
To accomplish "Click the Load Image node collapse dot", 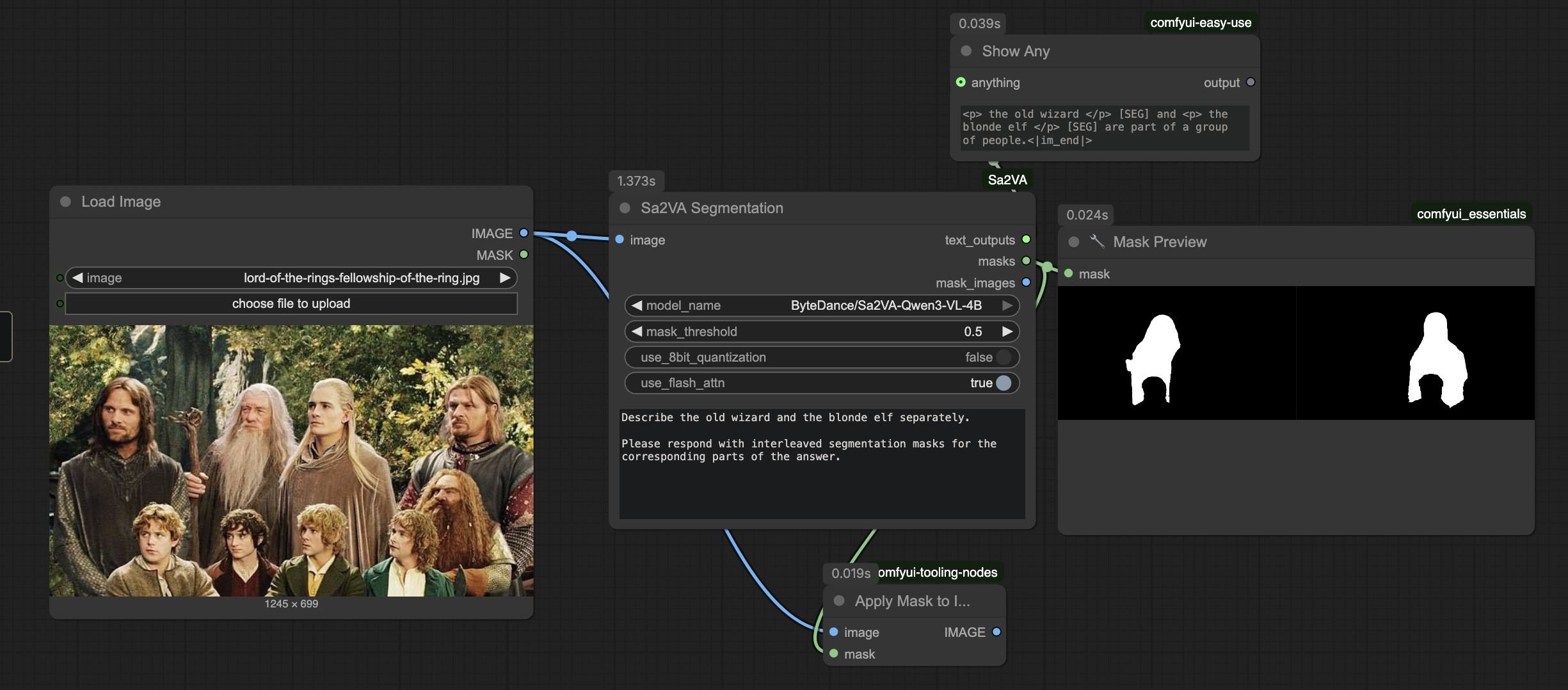I will [65, 202].
